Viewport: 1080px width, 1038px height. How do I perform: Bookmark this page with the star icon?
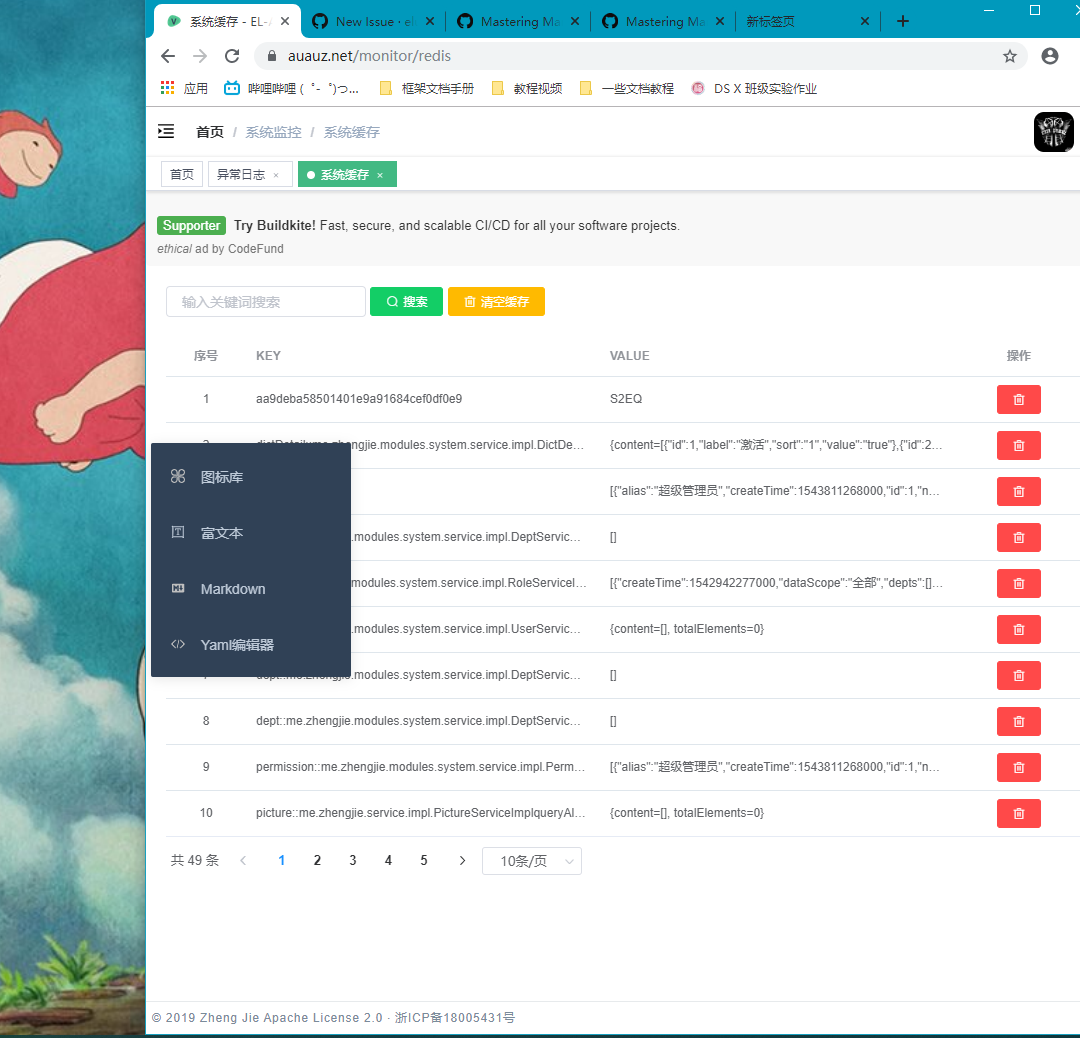pyautogui.click(x=1009, y=56)
